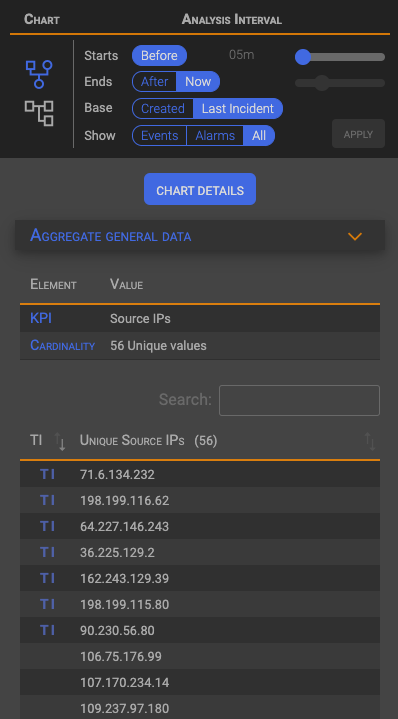Click the APPLY button
This screenshot has height=719, width=398.
[x=358, y=134]
